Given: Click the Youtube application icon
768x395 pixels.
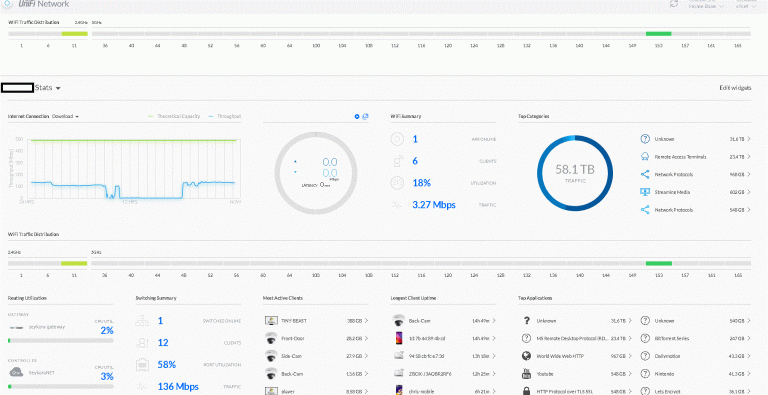Looking at the screenshot, I should coord(527,373).
